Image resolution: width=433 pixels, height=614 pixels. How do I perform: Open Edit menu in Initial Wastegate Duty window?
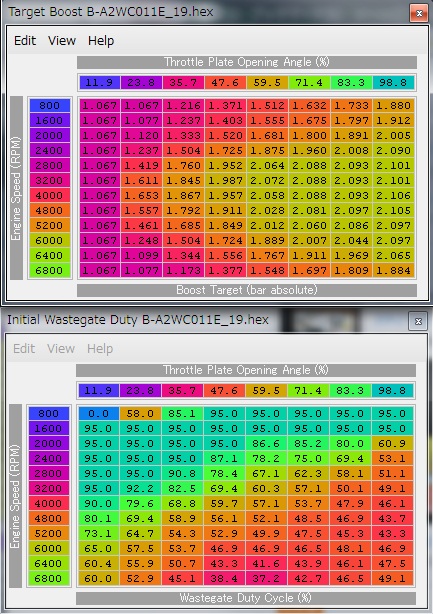[24, 348]
